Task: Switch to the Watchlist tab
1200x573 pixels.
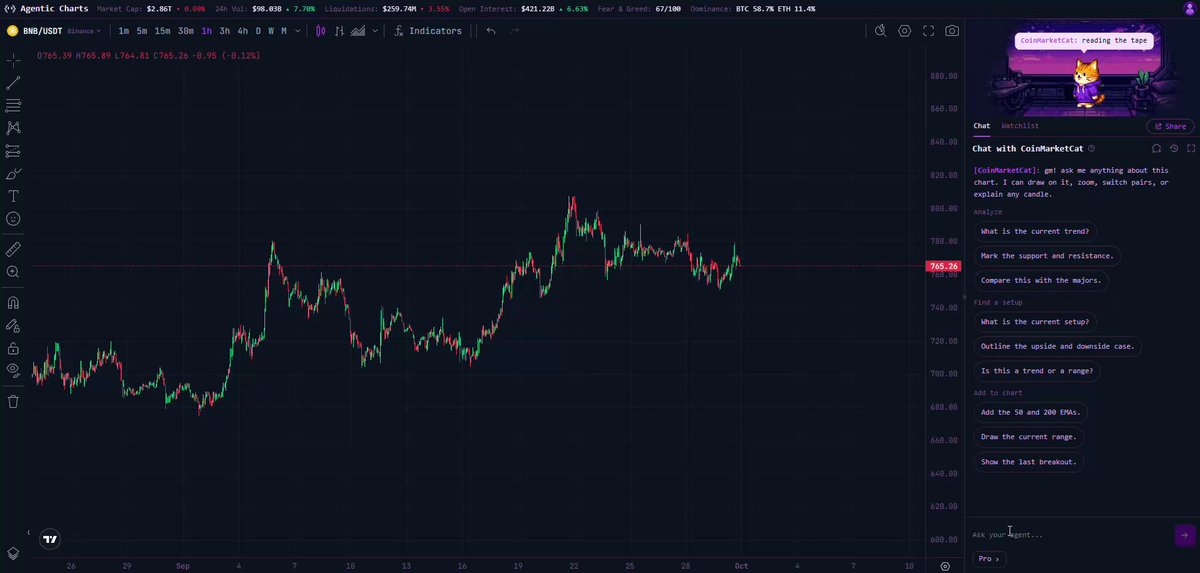Action: point(1020,126)
